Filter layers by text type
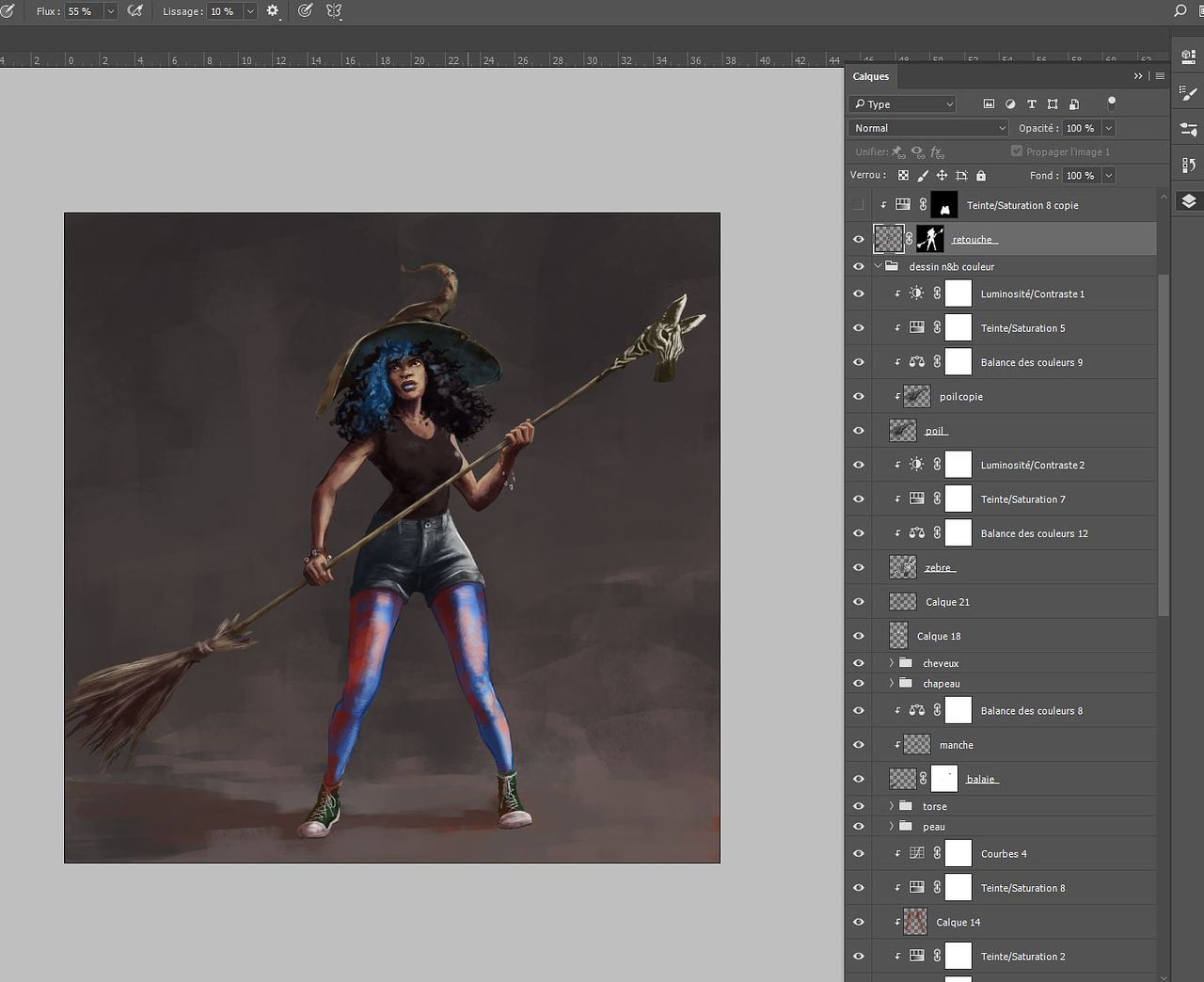Image resolution: width=1204 pixels, height=982 pixels. pos(1032,104)
